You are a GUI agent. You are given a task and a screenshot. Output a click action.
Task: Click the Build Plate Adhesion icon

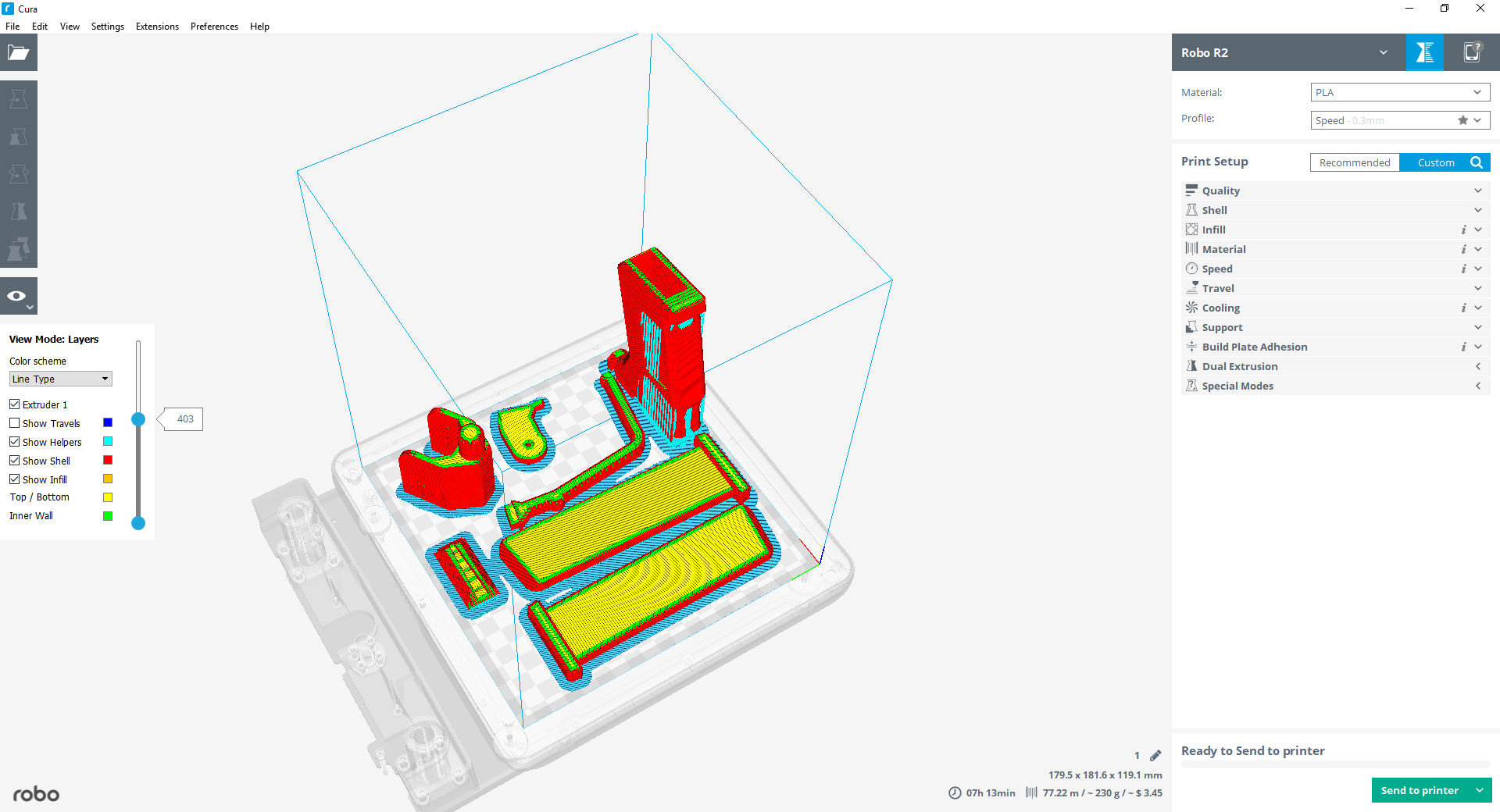1191,347
